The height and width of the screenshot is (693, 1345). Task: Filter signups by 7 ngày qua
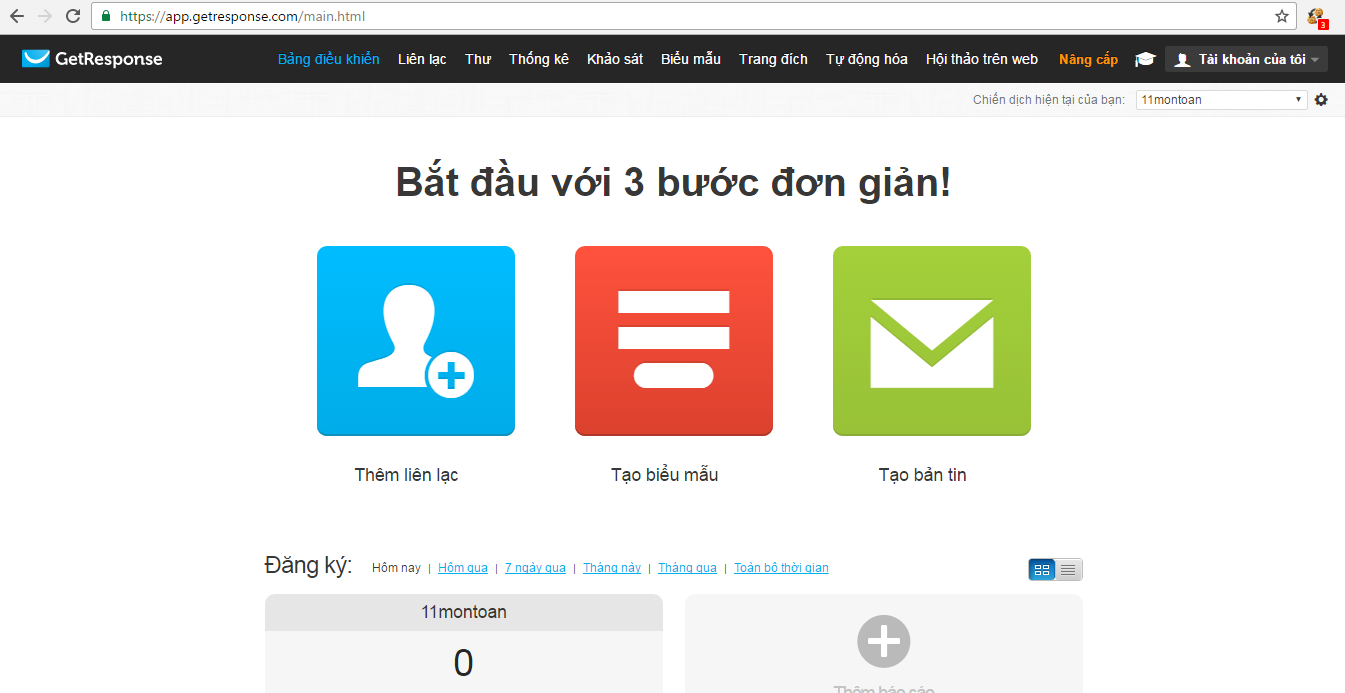click(x=535, y=568)
